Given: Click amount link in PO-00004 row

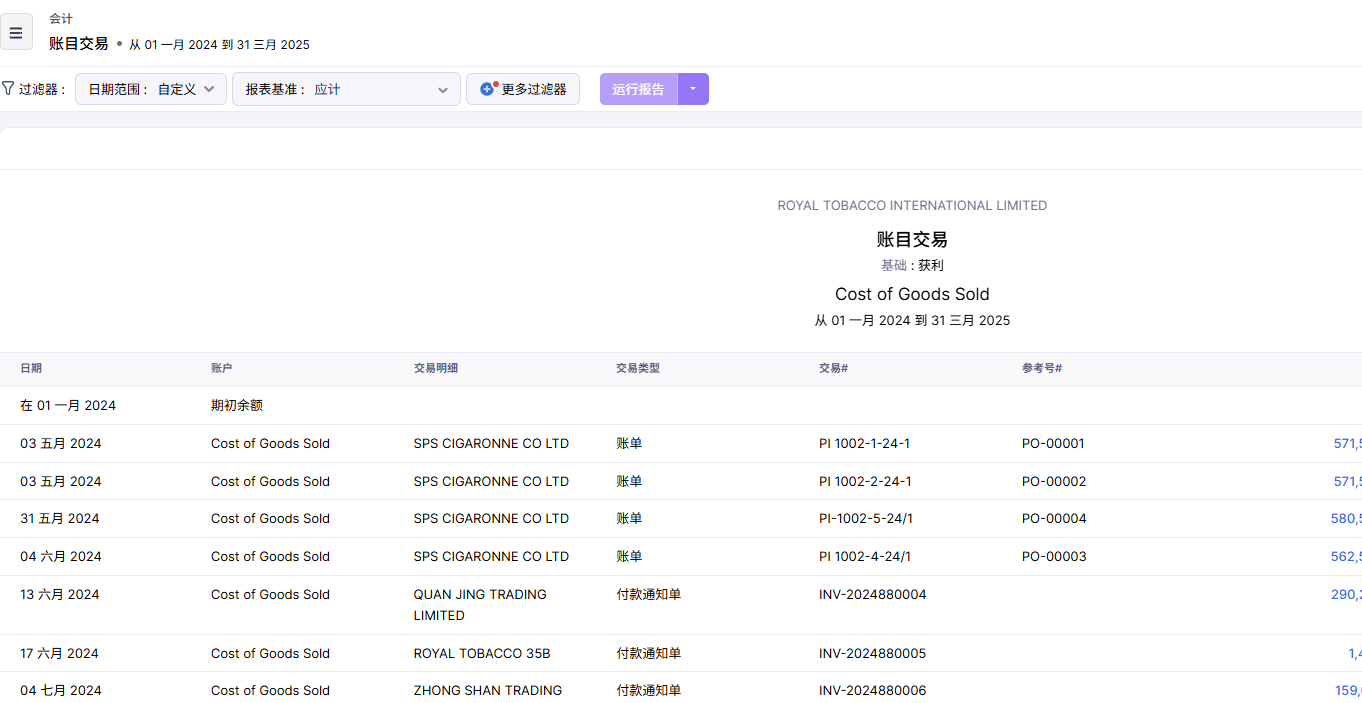Looking at the screenshot, I should coord(1346,518).
